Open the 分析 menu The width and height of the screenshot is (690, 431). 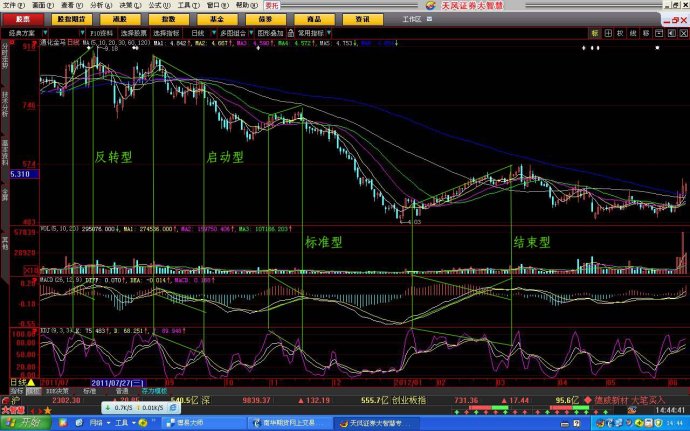(101, 5)
